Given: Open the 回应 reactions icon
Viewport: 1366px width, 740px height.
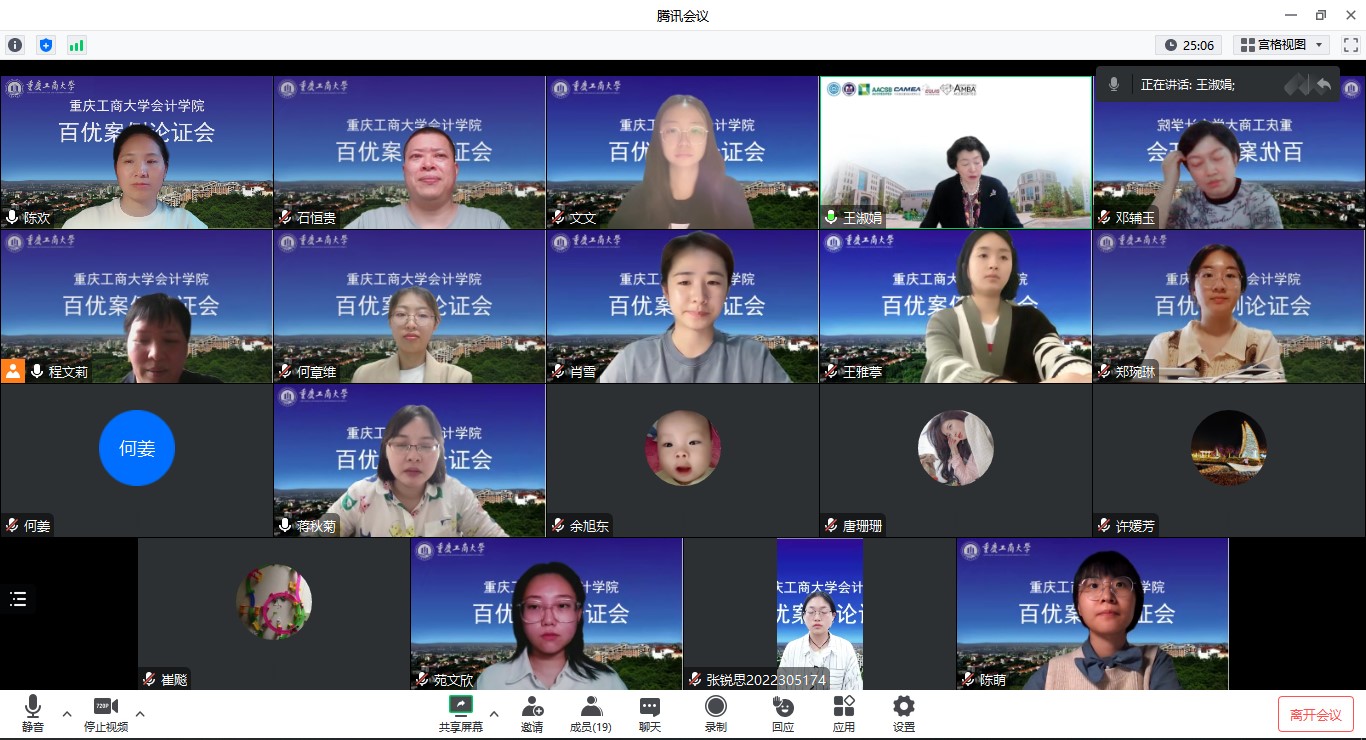Looking at the screenshot, I should (x=783, y=714).
